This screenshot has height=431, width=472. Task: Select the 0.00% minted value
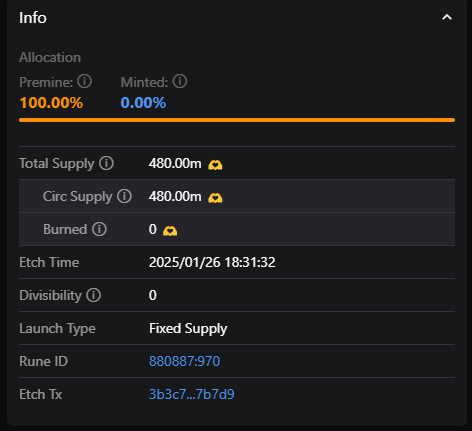pyautogui.click(x=143, y=103)
